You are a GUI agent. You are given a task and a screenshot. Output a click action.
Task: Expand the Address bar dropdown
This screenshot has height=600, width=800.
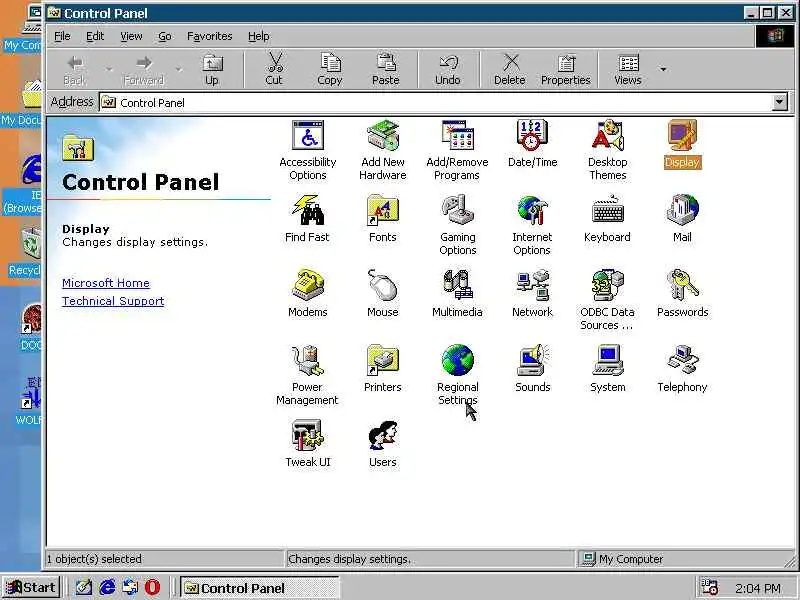point(779,103)
